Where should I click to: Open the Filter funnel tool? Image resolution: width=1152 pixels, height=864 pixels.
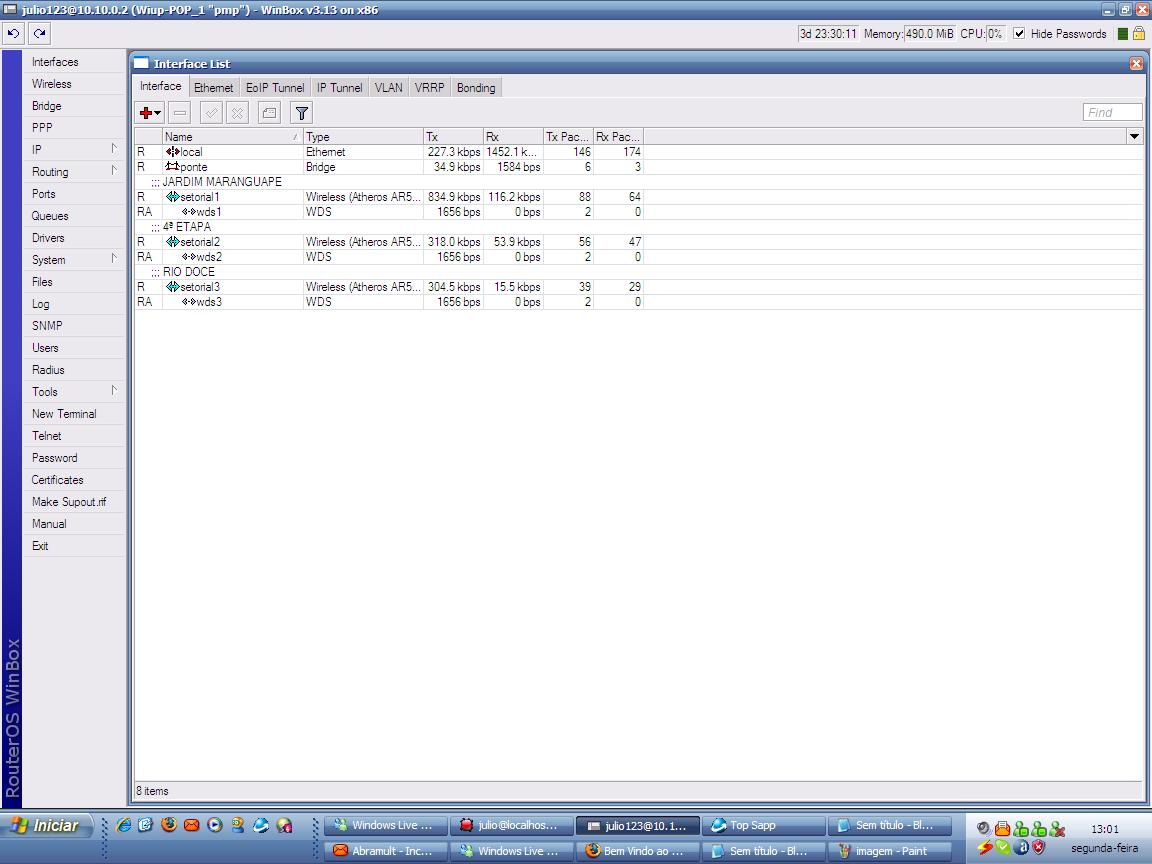(301, 112)
